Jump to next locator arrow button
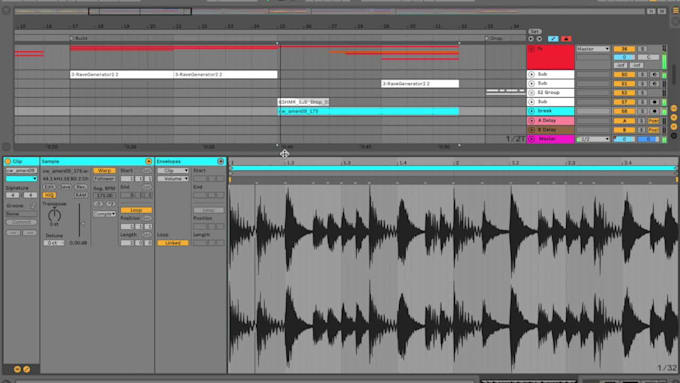The width and height of the screenshot is (680, 383). click(539, 39)
